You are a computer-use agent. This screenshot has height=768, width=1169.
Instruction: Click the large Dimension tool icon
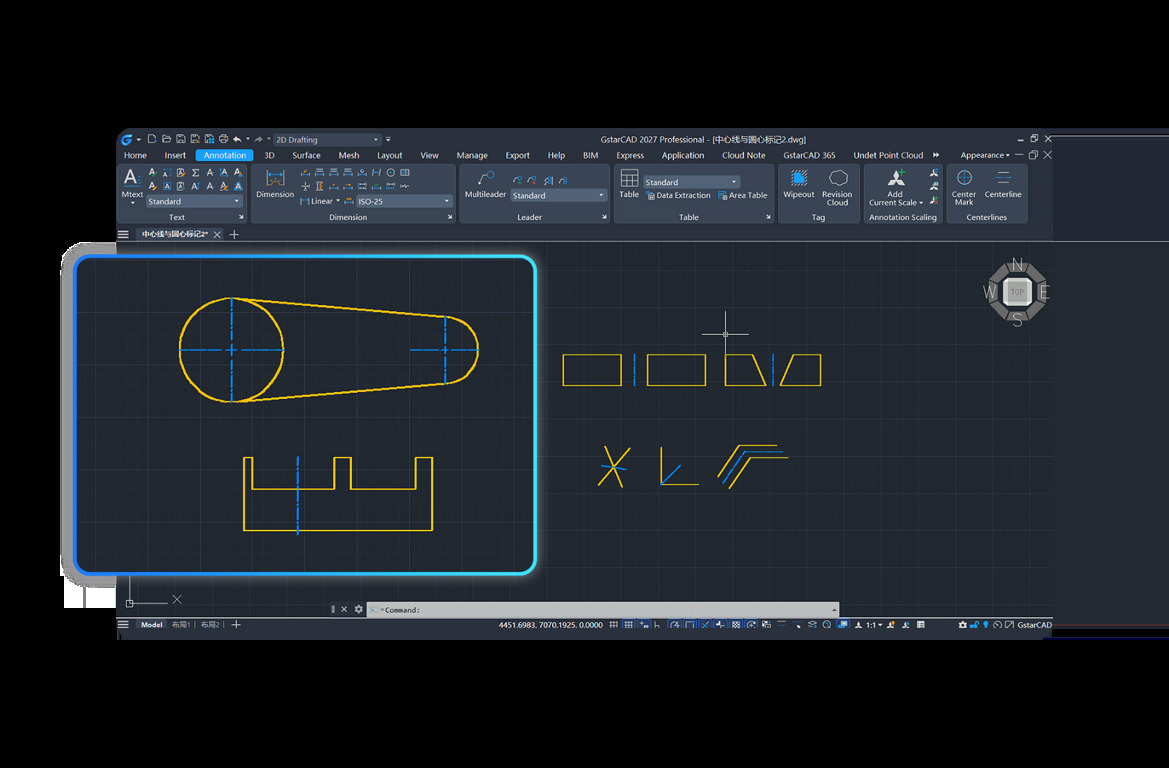point(275,184)
